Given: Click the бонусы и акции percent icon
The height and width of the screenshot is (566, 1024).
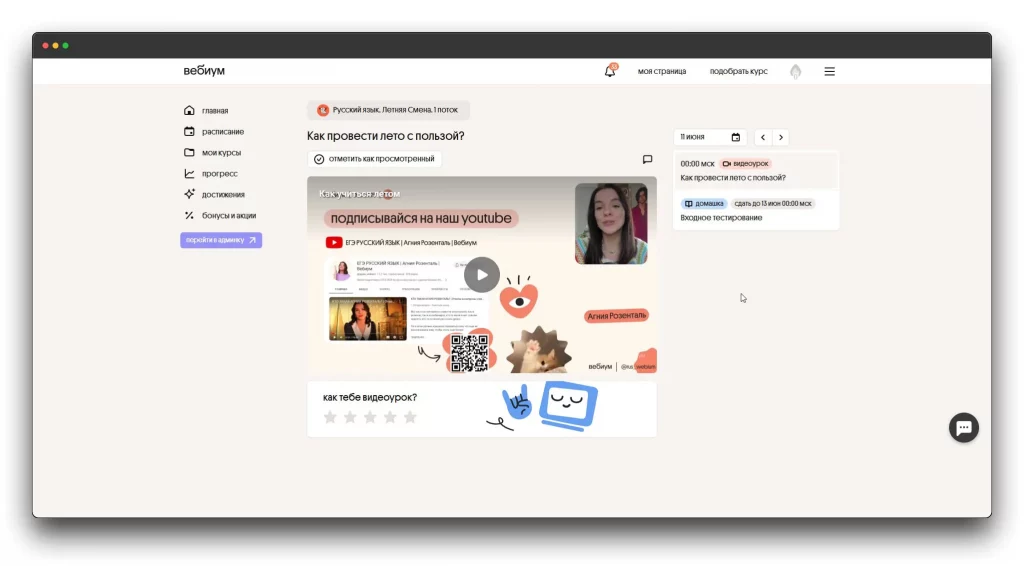Looking at the screenshot, I should [x=189, y=215].
